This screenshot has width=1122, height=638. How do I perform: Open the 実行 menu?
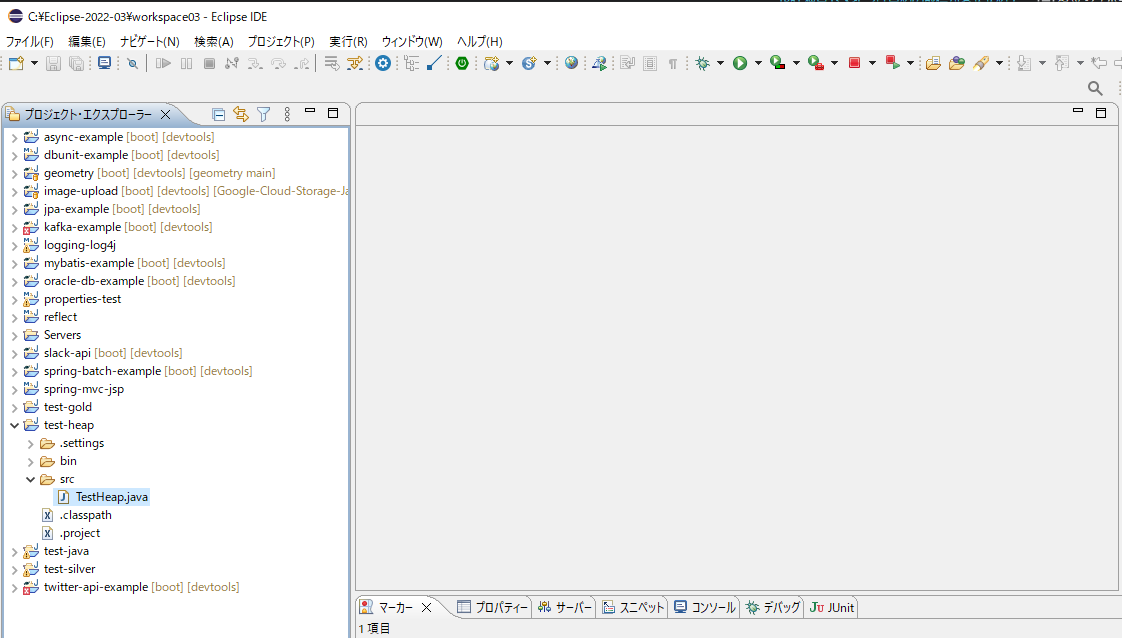(x=347, y=41)
